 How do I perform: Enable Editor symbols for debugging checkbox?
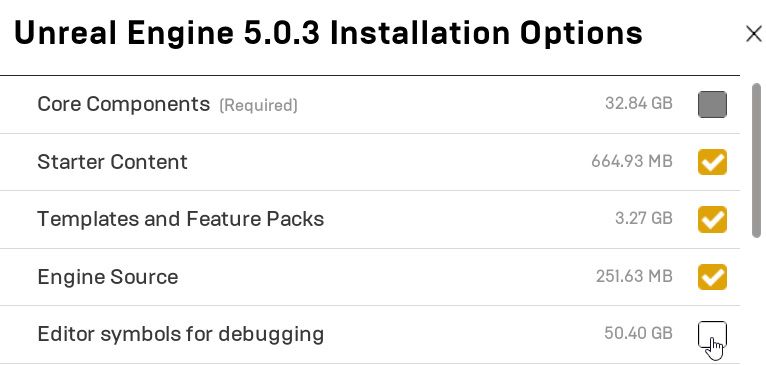pos(712,334)
